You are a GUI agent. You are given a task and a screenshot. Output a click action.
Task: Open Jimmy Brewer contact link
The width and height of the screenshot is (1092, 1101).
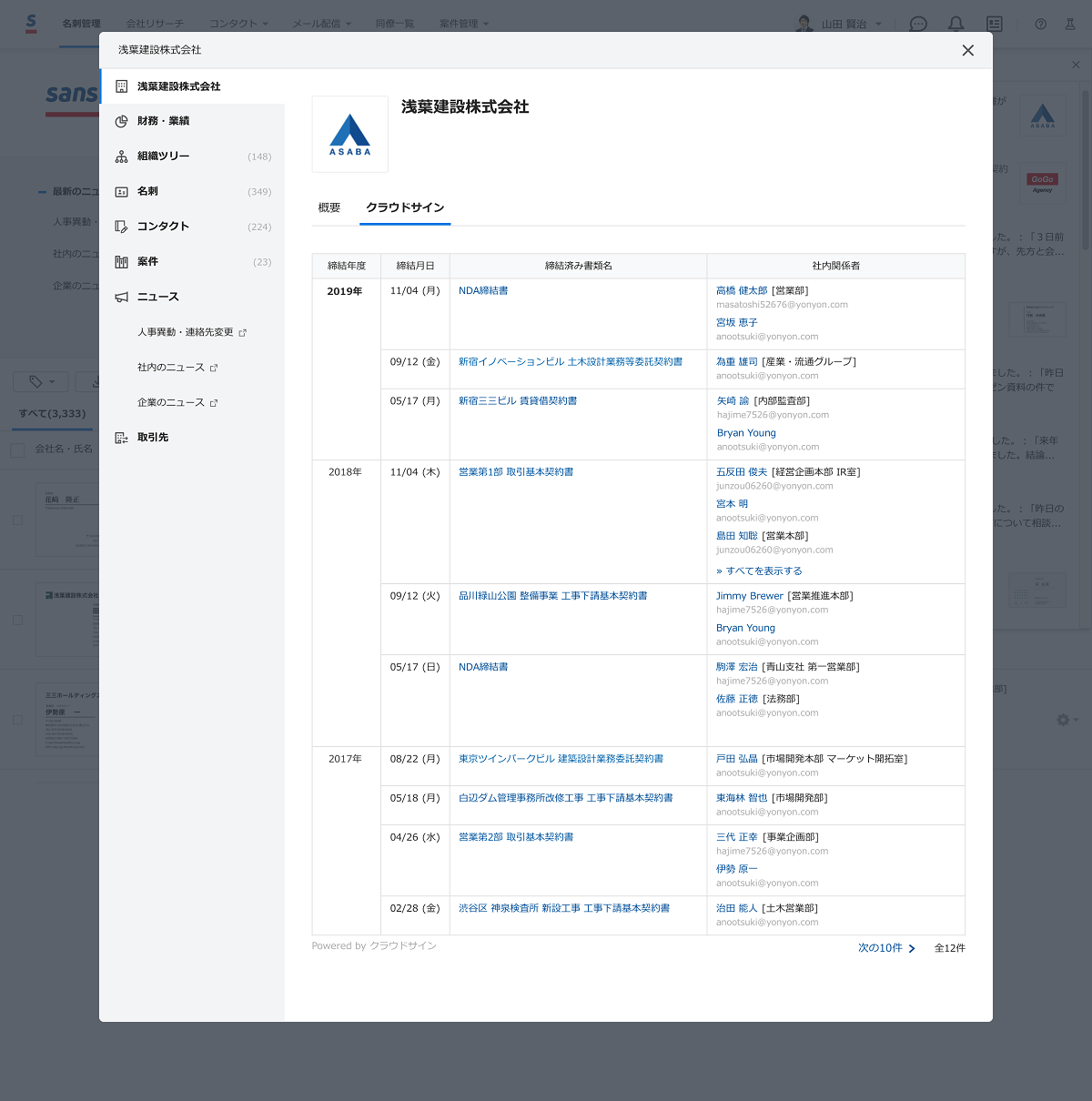coord(750,596)
